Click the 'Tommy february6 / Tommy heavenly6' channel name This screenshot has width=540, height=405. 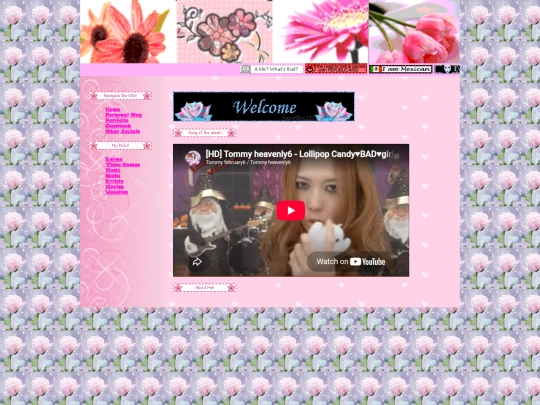[x=249, y=162]
